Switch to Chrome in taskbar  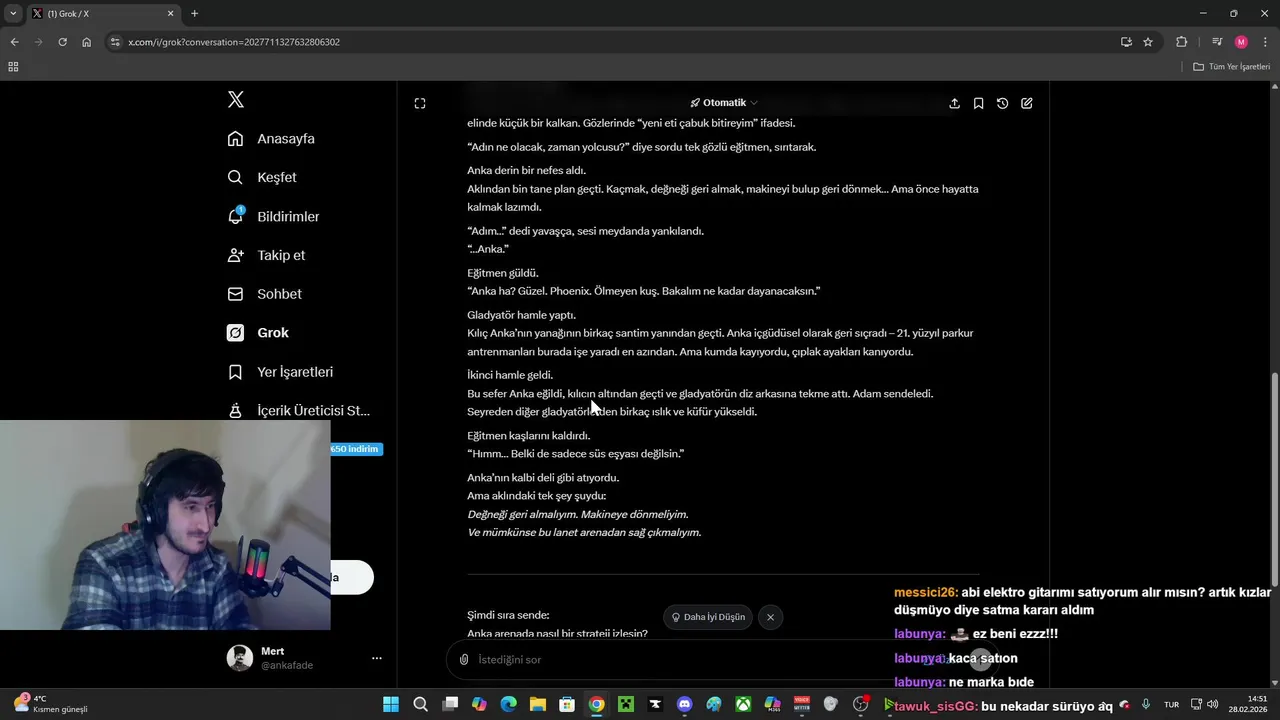(596, 705)
